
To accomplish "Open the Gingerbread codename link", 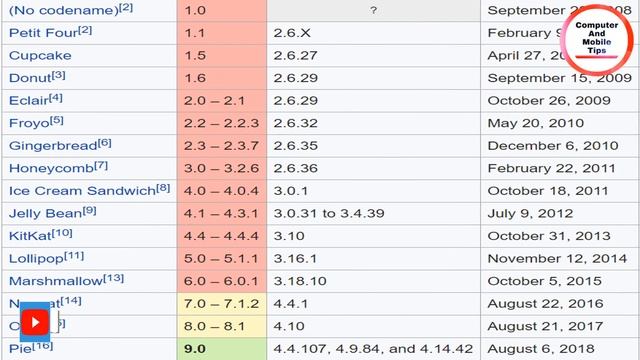I will click(53, 146).
